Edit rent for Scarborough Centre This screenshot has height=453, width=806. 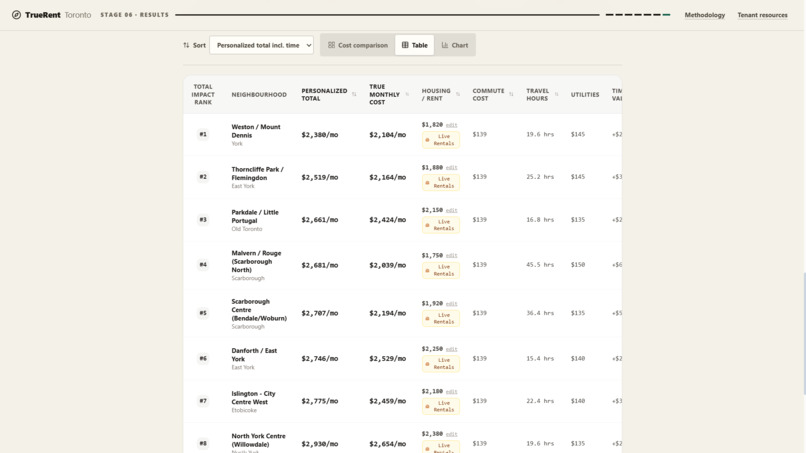pyautogui.click(x=451, y=304)
